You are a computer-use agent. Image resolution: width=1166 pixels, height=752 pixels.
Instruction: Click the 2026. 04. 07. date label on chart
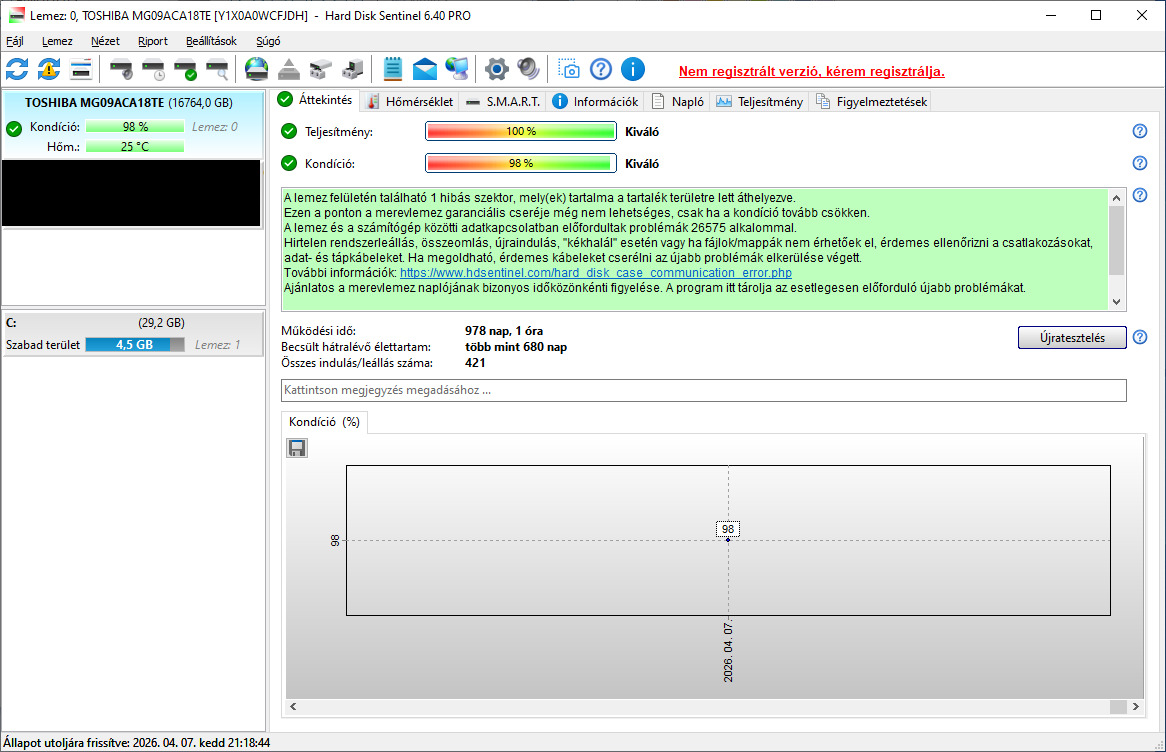tap(728, 652)
